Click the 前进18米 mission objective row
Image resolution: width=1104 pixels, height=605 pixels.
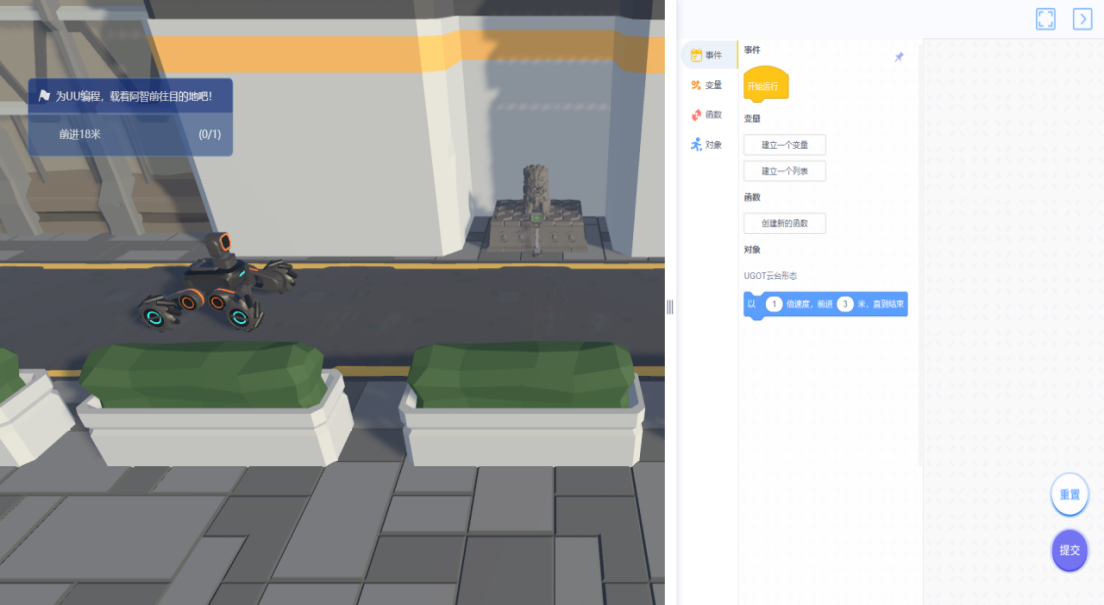[130, 134]
